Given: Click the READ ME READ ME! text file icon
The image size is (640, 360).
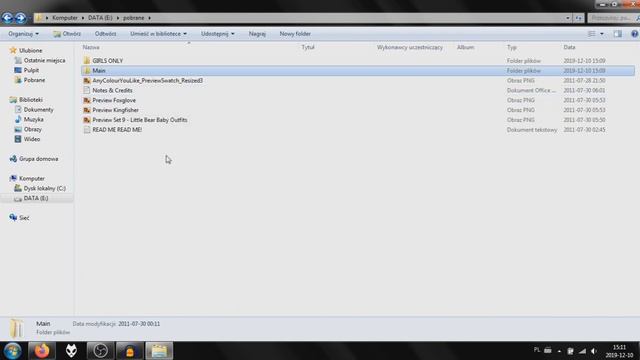Looking at the screenshot, I should (87, 129).
